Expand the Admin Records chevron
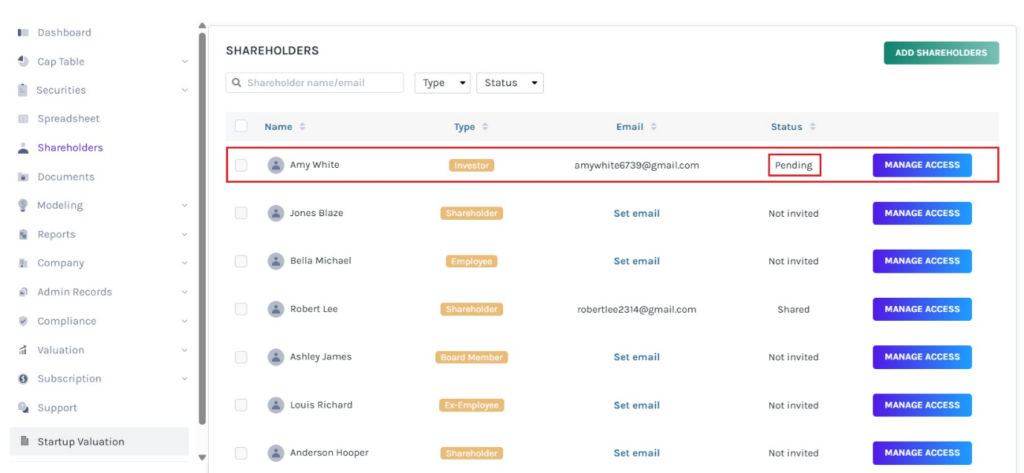This screenshot has width=1024, height=473. 185,292
